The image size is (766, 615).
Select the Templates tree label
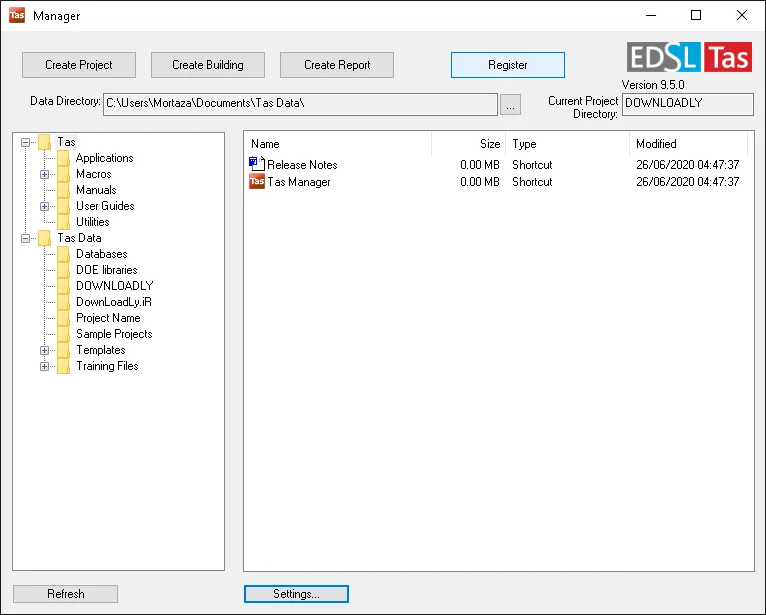[x=101, y=350]
